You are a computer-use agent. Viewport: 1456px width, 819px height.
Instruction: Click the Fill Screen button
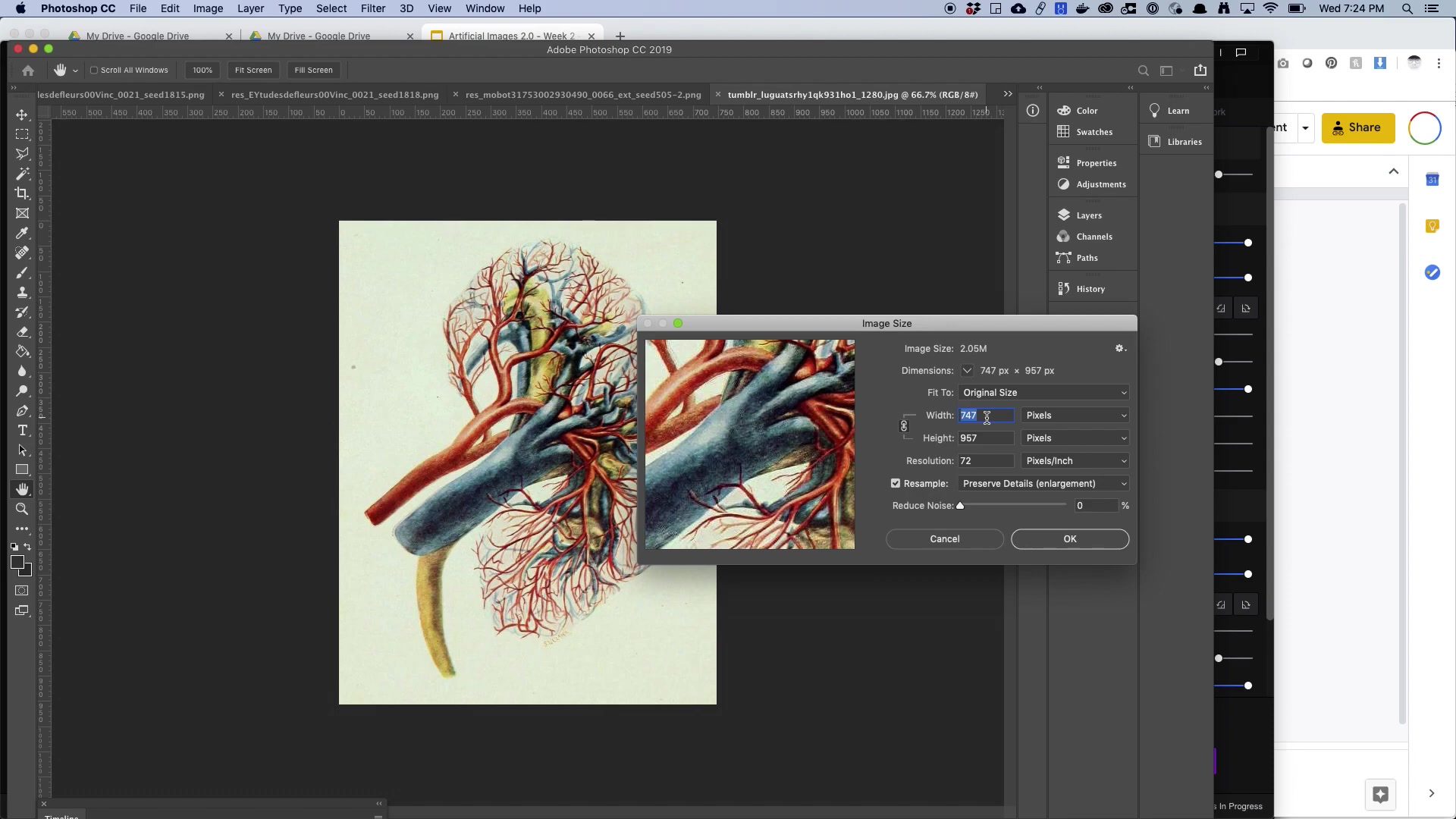pos(313,70)
